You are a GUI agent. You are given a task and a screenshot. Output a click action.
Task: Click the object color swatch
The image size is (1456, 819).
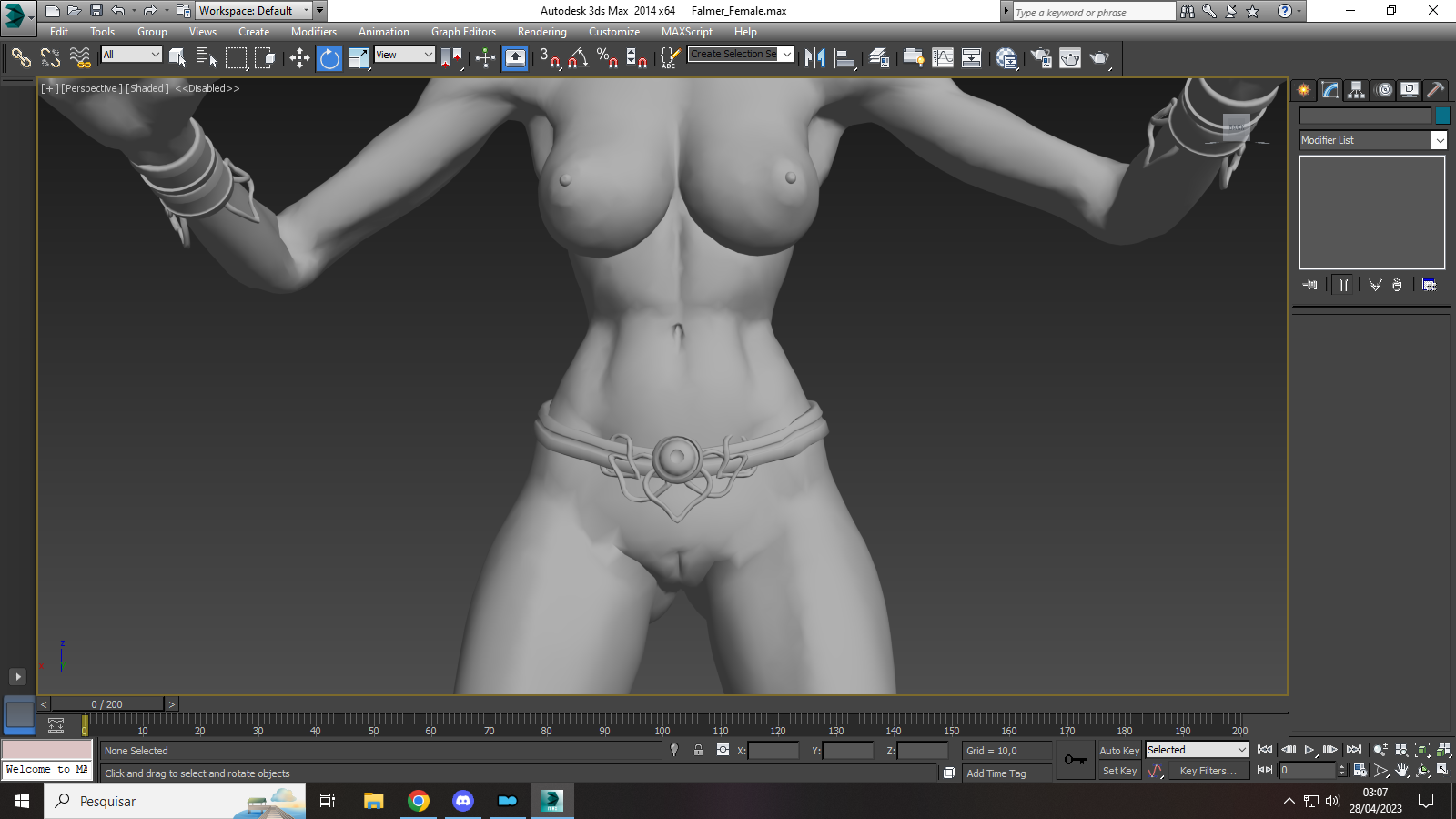(x=1442, y=116)
